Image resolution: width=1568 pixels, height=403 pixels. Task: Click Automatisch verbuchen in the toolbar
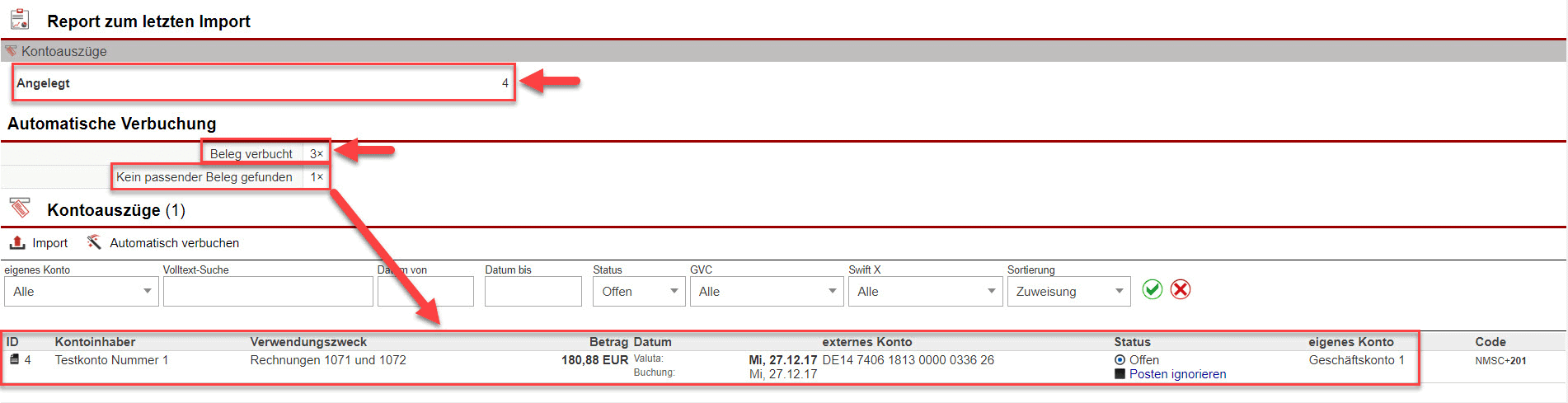tap(174, 243)
